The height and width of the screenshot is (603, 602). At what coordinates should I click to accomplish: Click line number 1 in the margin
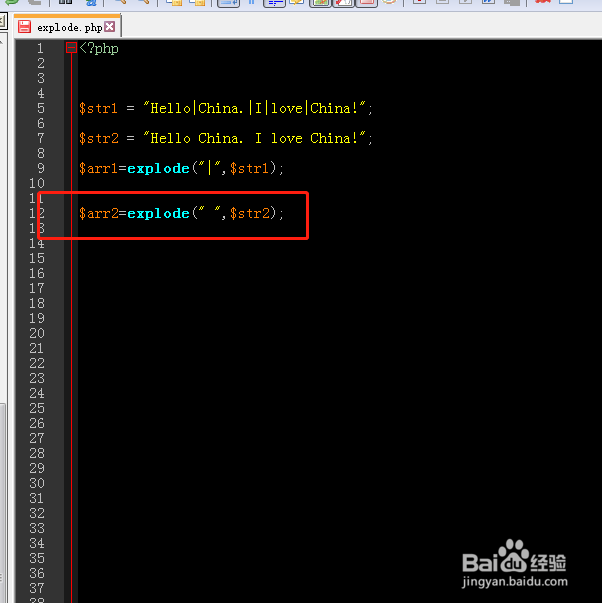point(40,48)
